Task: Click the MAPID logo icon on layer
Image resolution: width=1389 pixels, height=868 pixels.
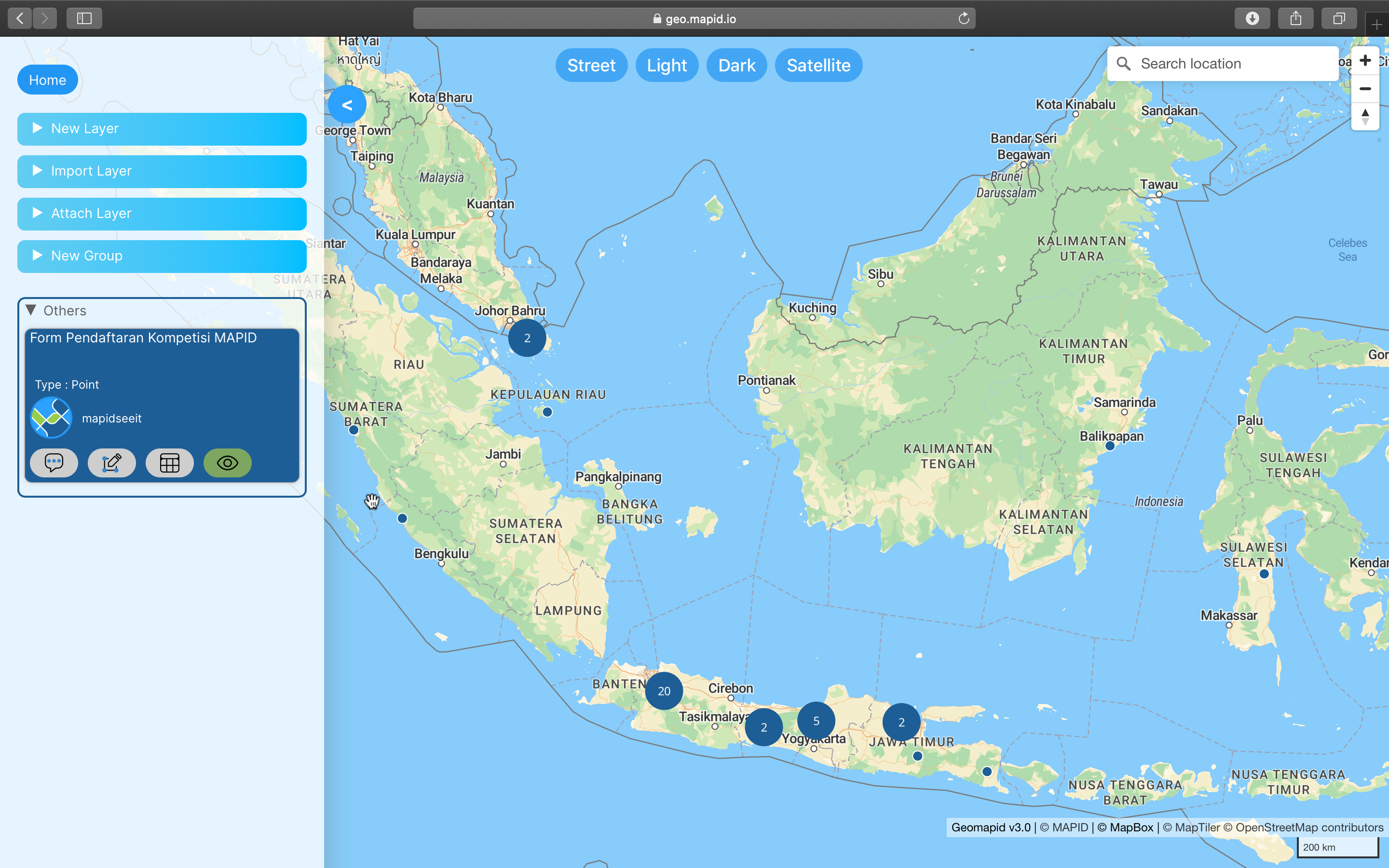Action: [51, 417]
